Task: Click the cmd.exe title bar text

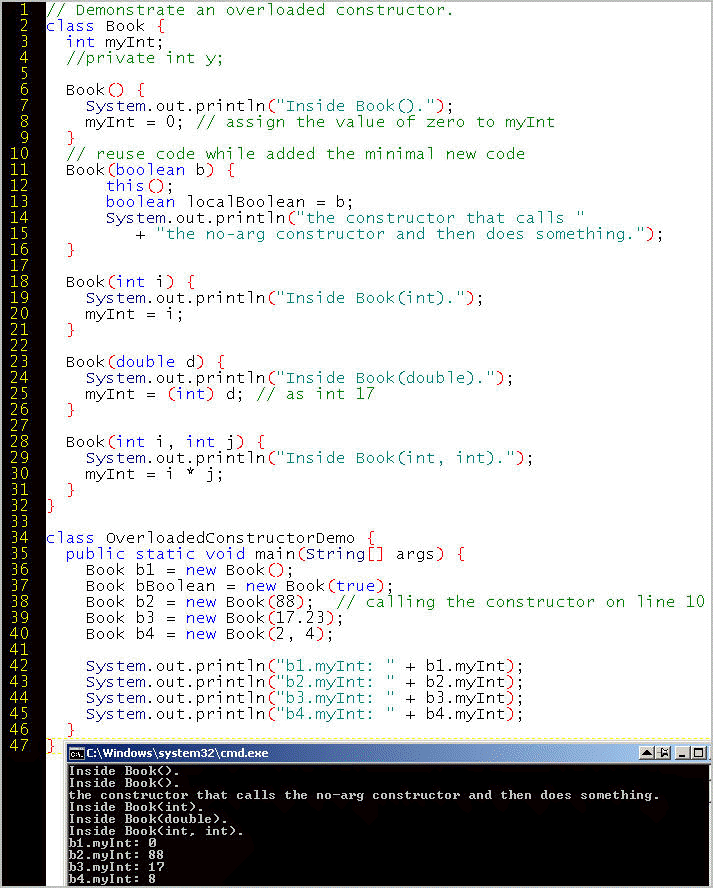Action: point(177,753)
